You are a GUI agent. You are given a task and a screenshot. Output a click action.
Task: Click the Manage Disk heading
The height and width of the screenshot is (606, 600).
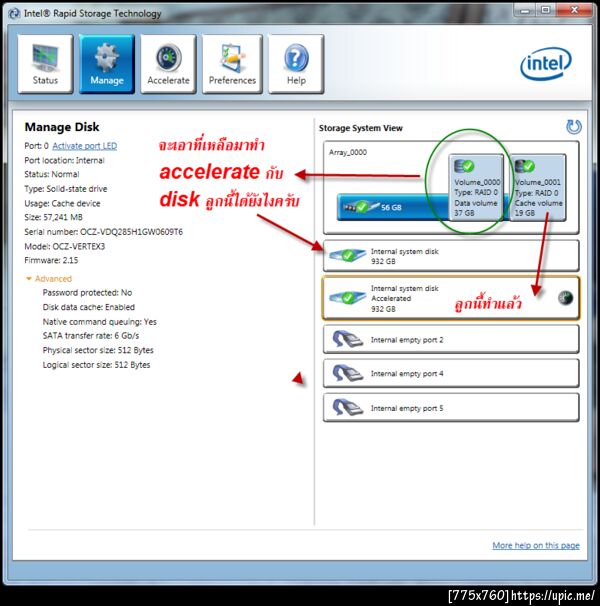click(62, 127)
